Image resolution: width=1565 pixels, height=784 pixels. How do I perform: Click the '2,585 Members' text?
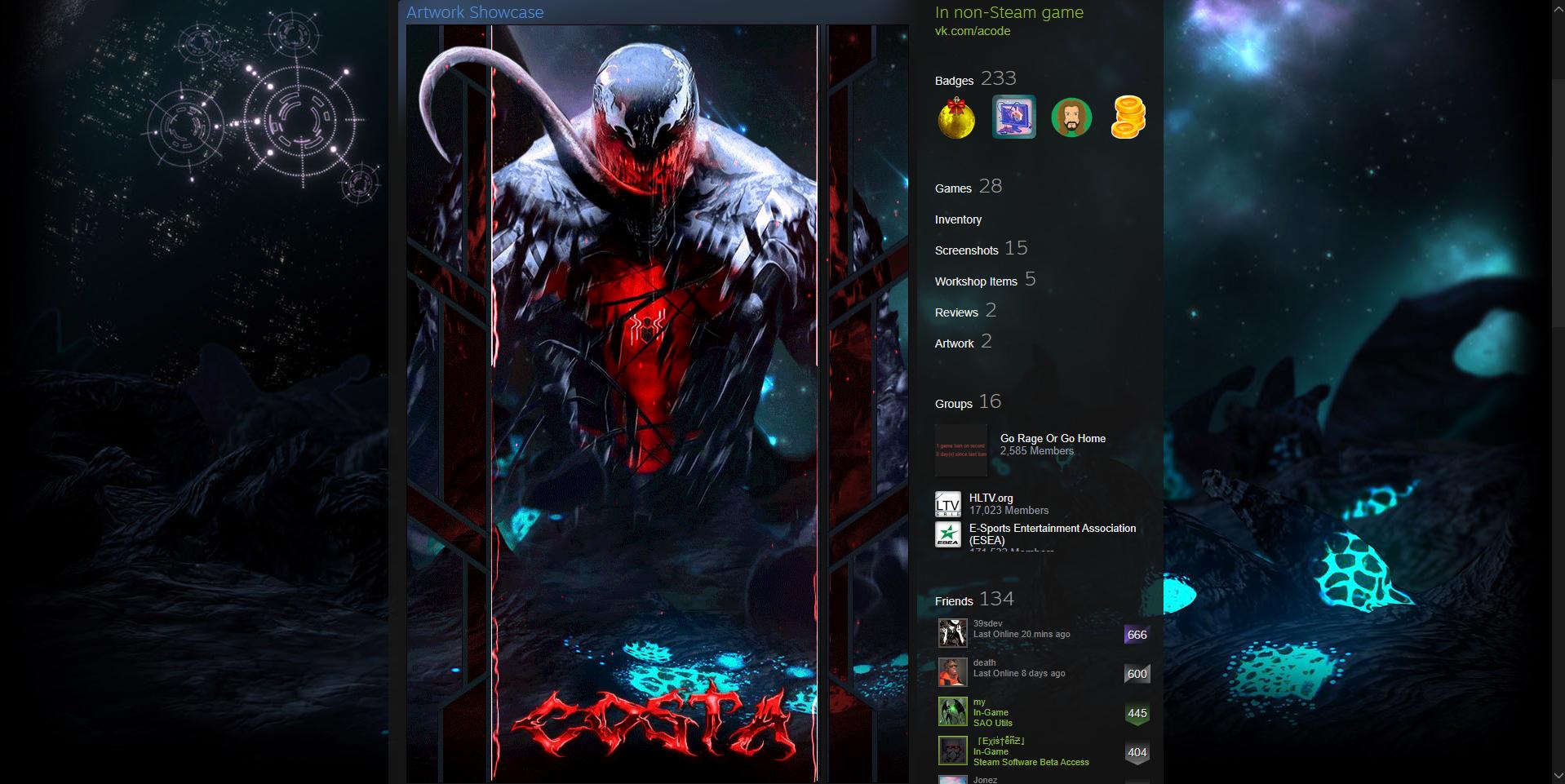coord(1037,451)
